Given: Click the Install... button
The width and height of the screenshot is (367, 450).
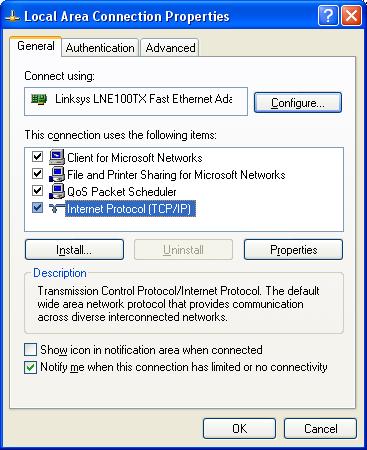Looking at the screenshot, I should (74, 250).
